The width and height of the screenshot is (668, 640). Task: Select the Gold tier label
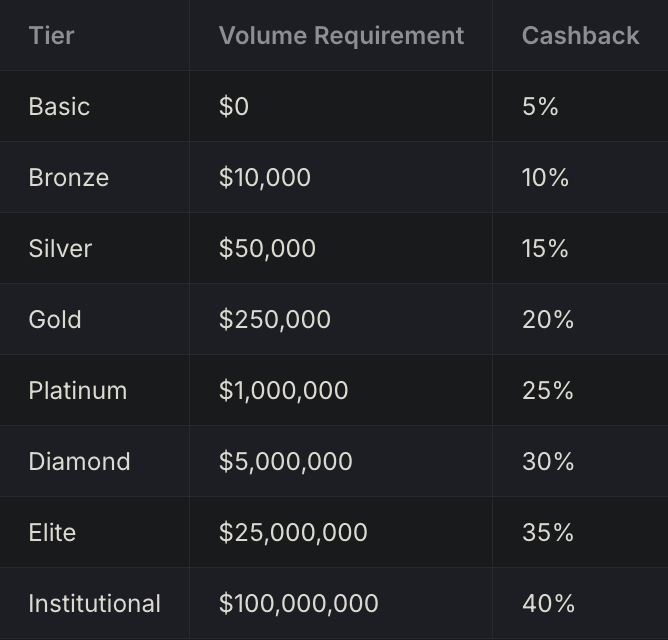[x=55, y=320]
